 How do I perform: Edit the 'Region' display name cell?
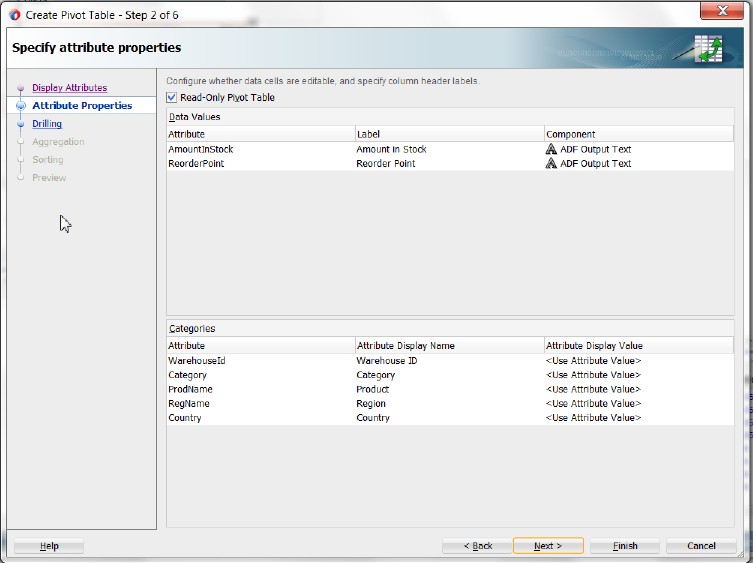point(449,404)
